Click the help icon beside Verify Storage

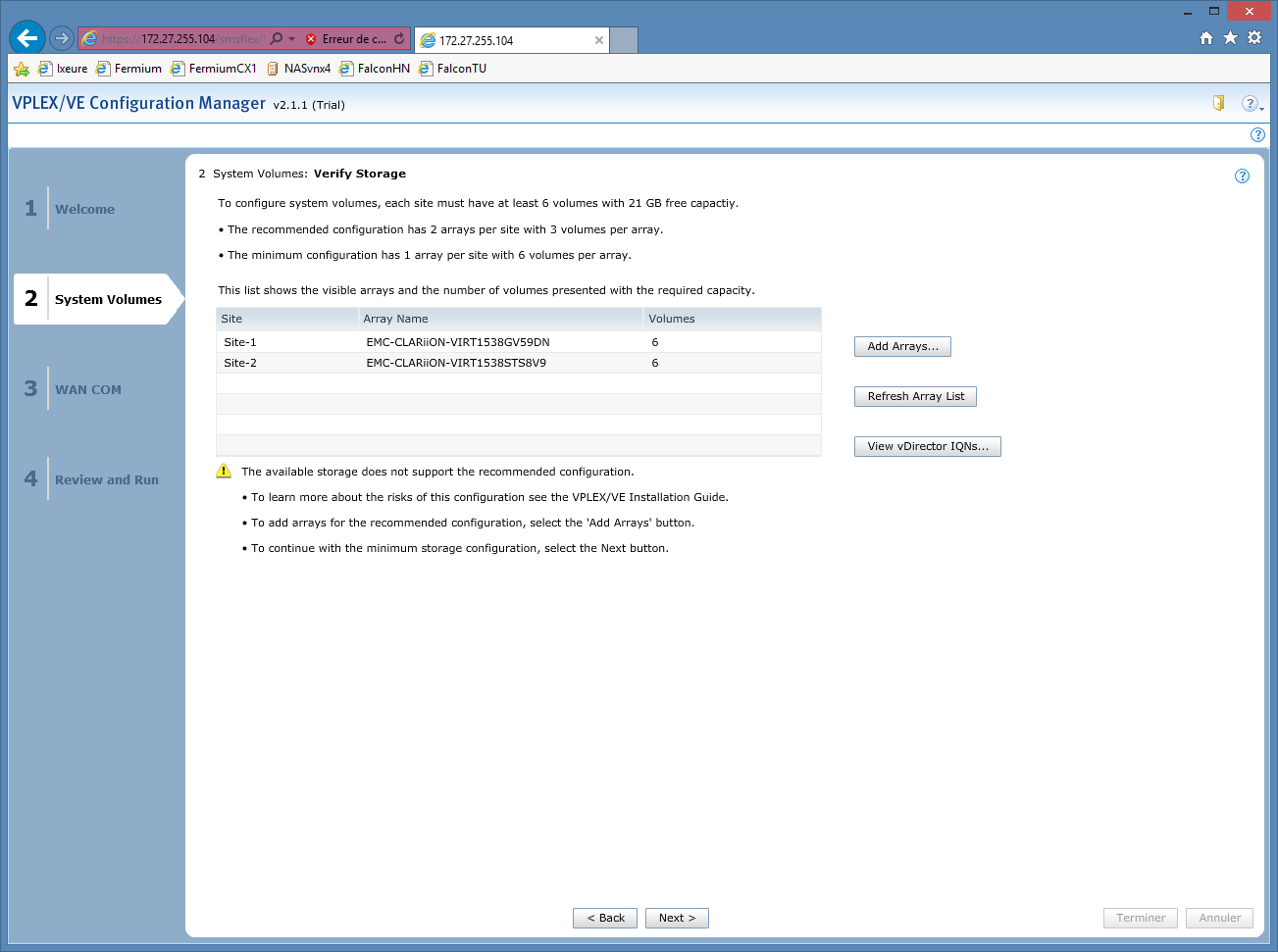tap(1242, 176)
